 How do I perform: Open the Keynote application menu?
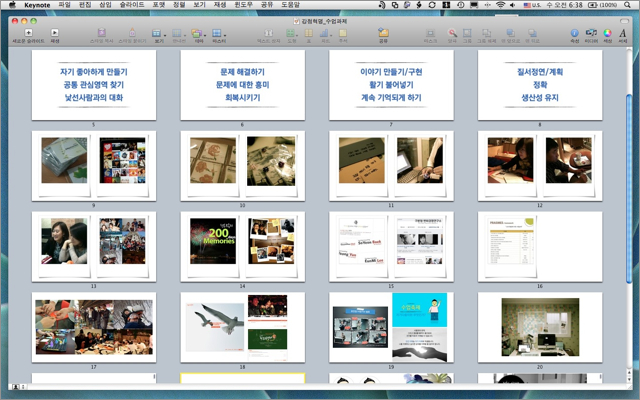tap(37, 5)
